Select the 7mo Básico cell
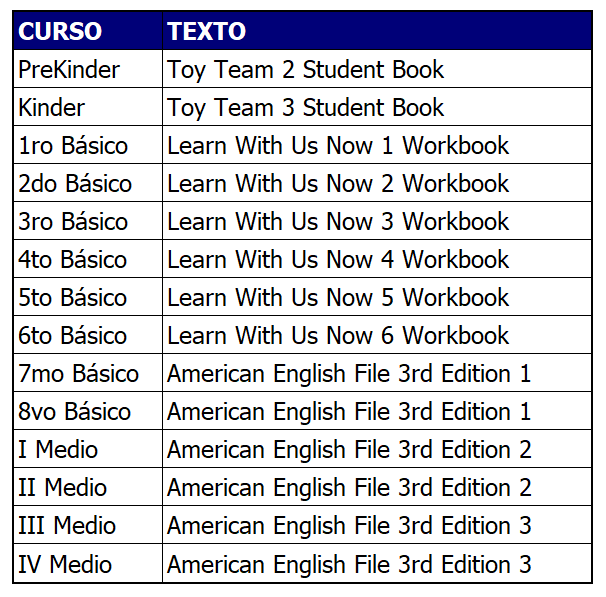The width and height of the screenshot is (606, 597). [78, 374]
